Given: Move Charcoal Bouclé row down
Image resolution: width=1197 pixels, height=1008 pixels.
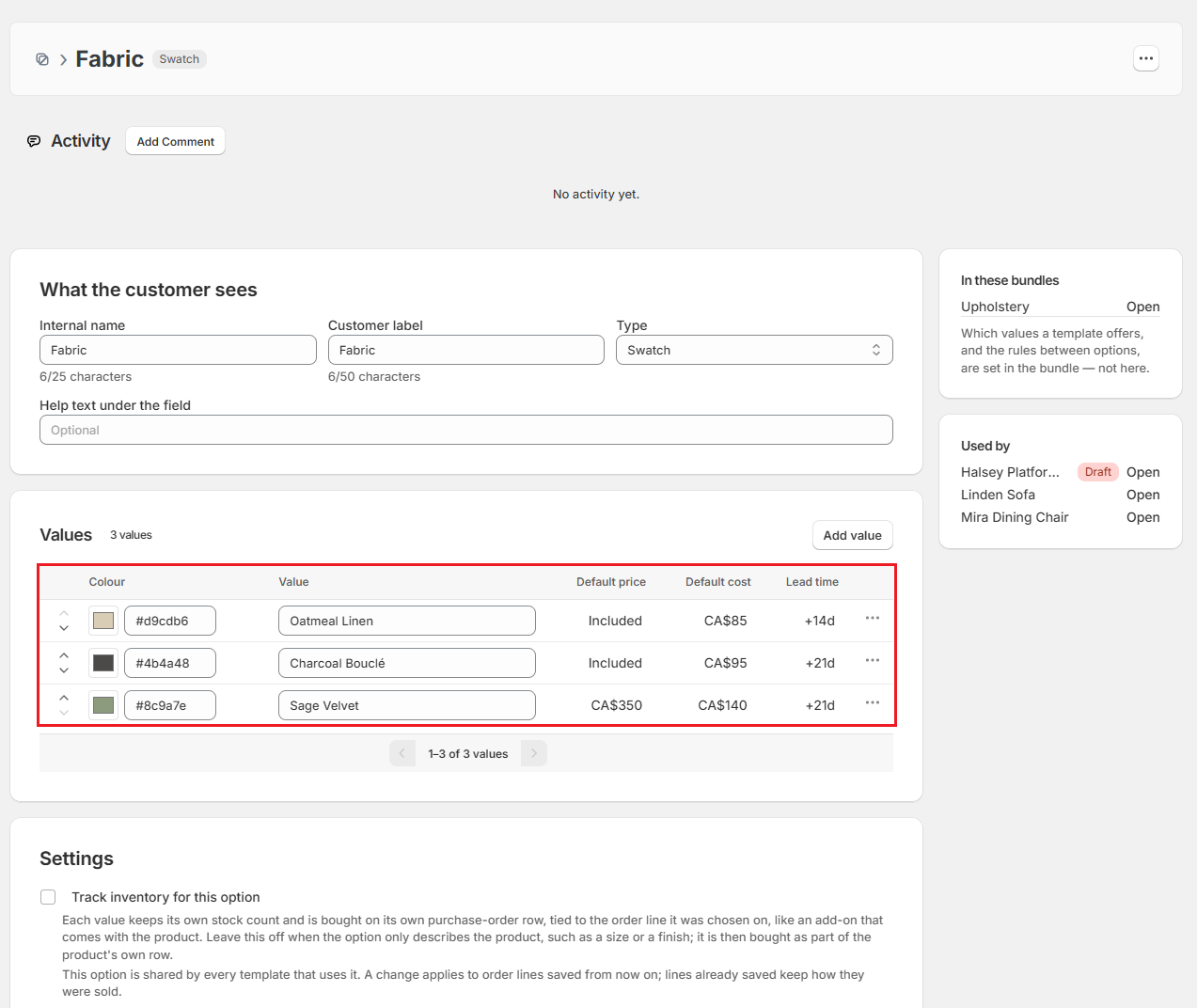Looking at the screenshot, I should tap(64, 669).
